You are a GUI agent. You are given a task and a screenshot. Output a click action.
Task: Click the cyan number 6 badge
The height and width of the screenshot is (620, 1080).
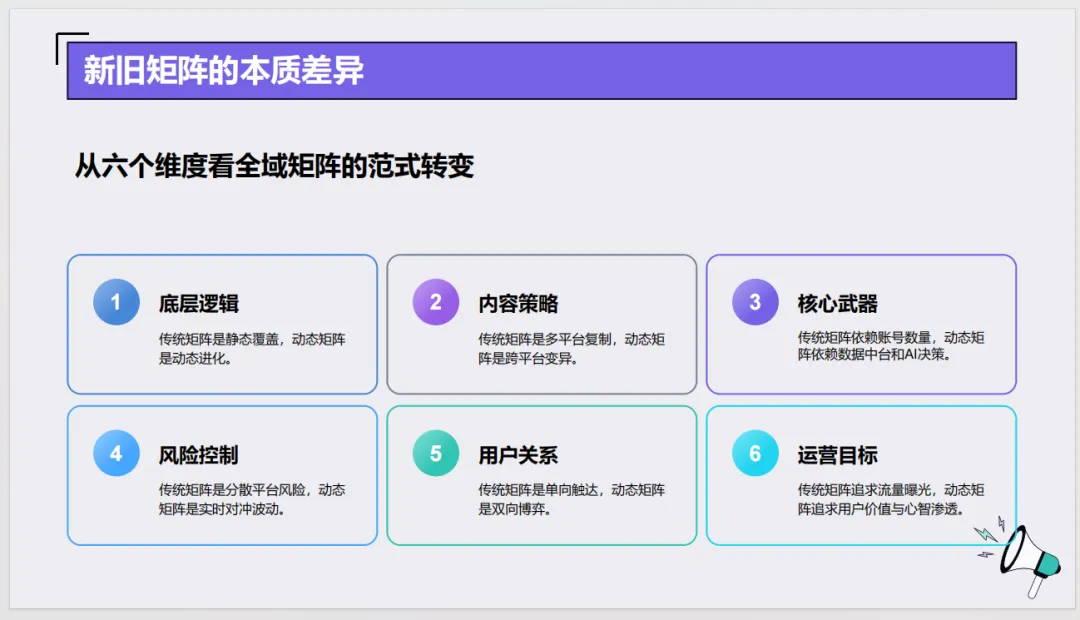(x=756, y=453)
